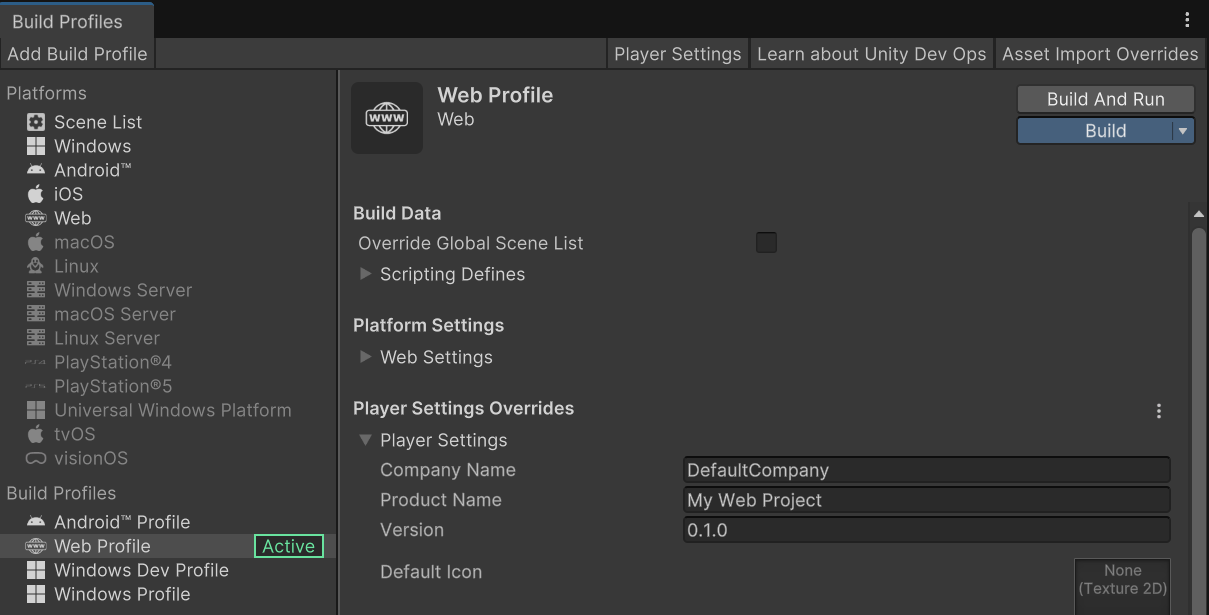Select the Android™ platform row
Image resolution: width=1209 pixels, height=615 pixels.
[x=168, y=170]
